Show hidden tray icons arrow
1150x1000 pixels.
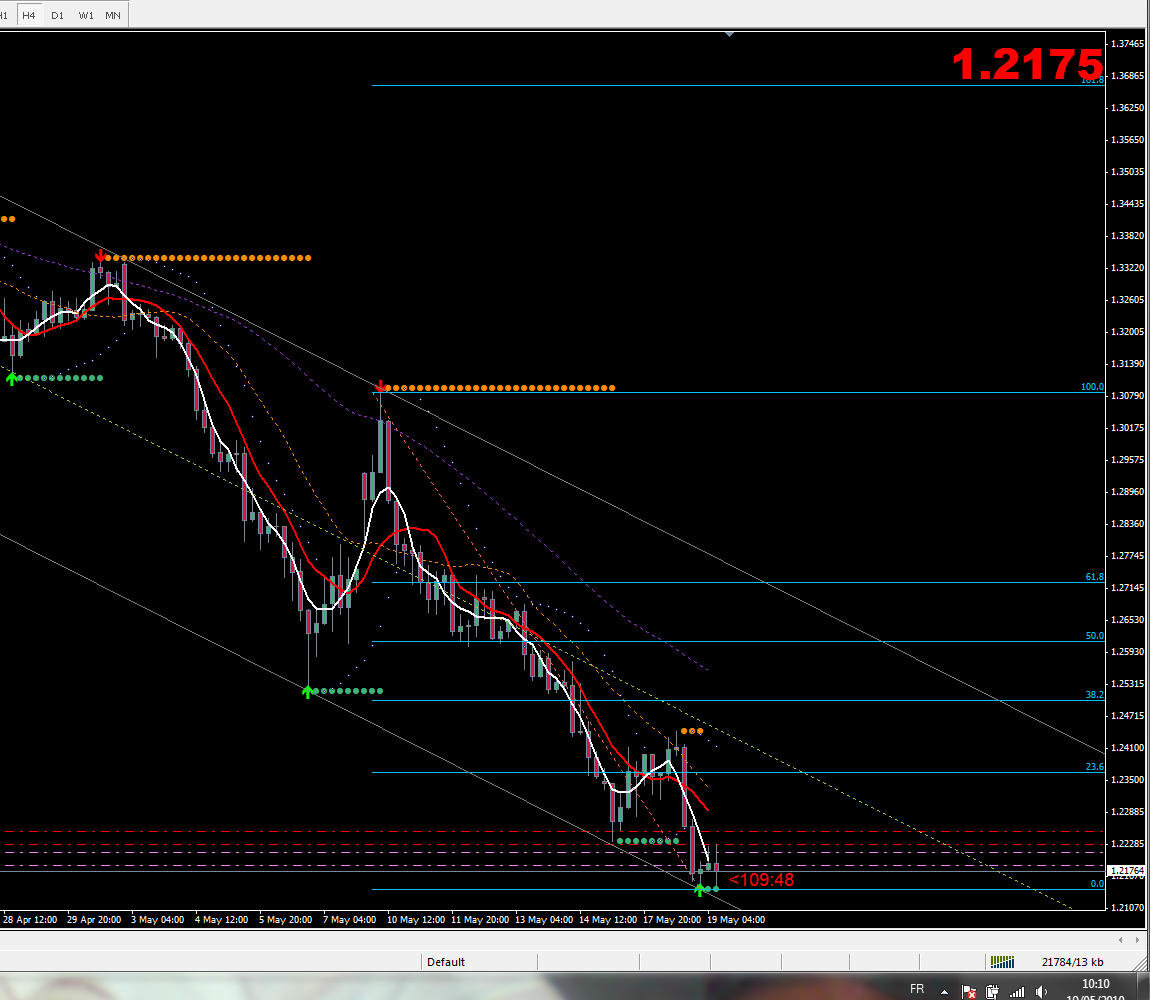pos(945,992)
